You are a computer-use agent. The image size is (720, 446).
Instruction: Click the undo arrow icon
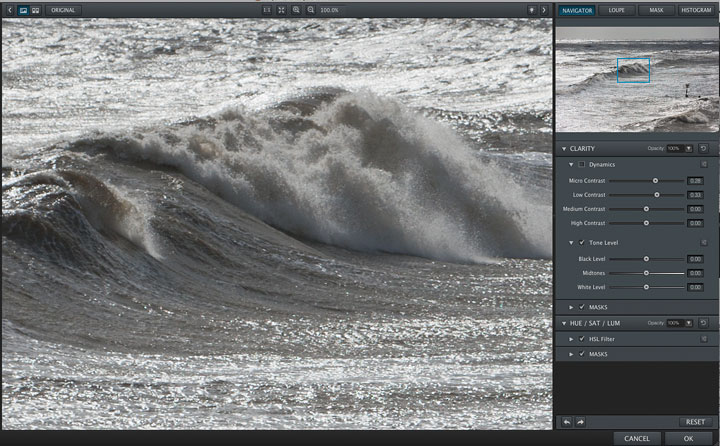567,422
